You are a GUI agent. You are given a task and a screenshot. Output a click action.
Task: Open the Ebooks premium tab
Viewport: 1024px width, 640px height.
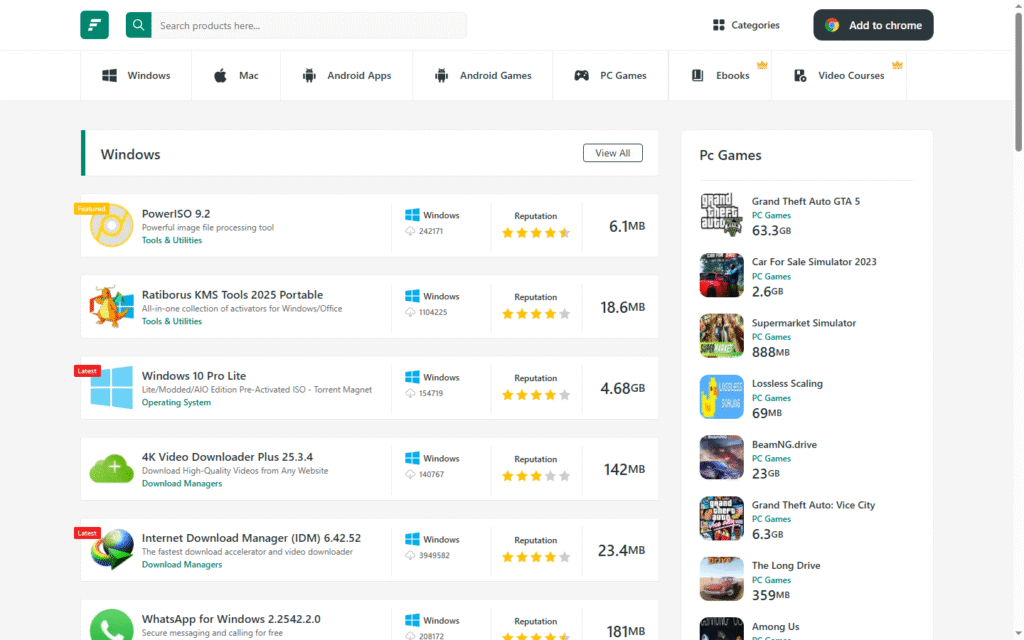click(720, 76)
